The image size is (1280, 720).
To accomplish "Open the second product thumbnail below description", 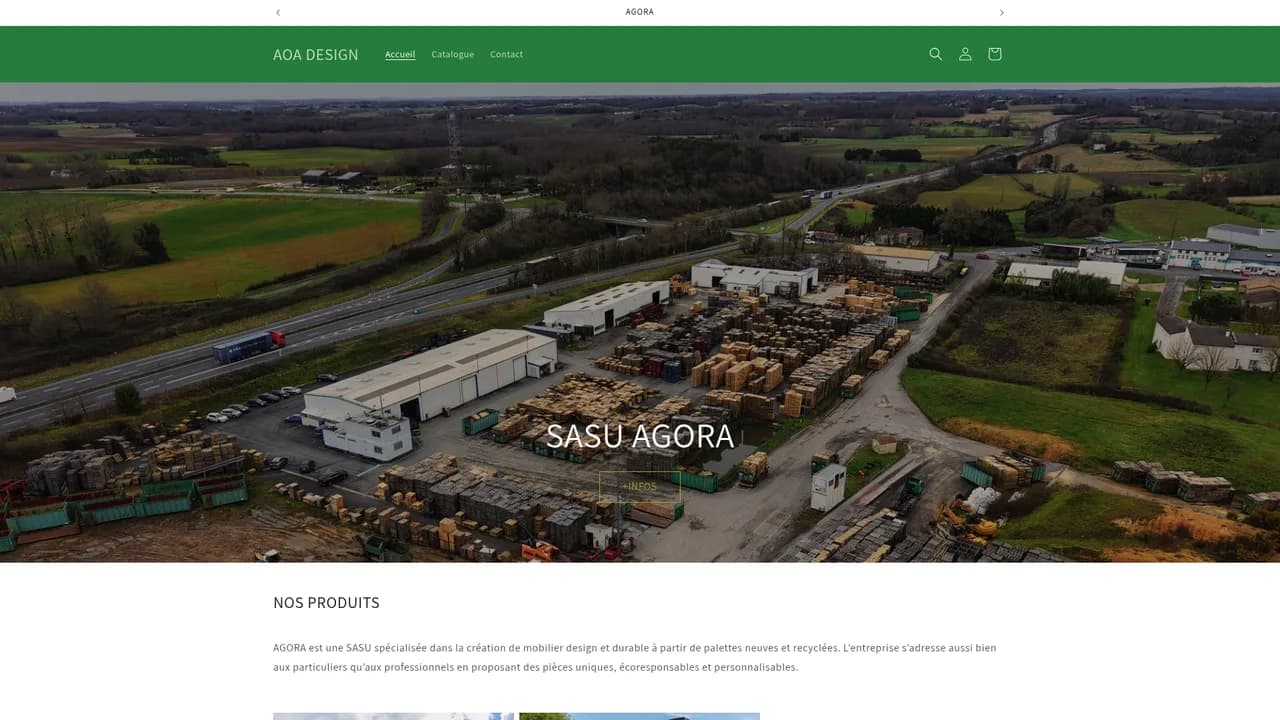I will pyautogui.click(x=639, y=716).
